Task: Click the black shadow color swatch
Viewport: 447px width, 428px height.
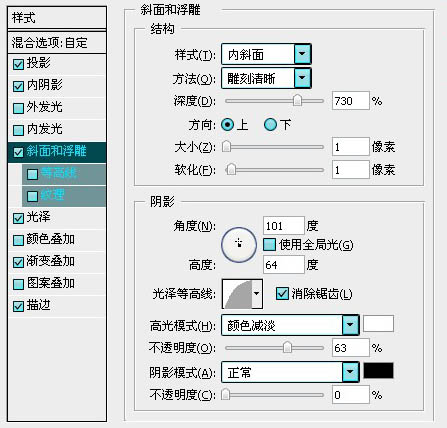Action: pyautogui.click(x=378, y=371)
